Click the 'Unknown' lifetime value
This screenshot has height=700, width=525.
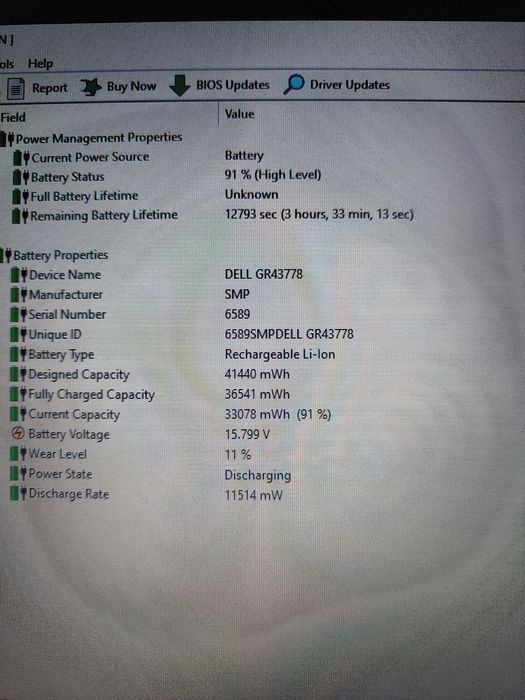[251, 195]
